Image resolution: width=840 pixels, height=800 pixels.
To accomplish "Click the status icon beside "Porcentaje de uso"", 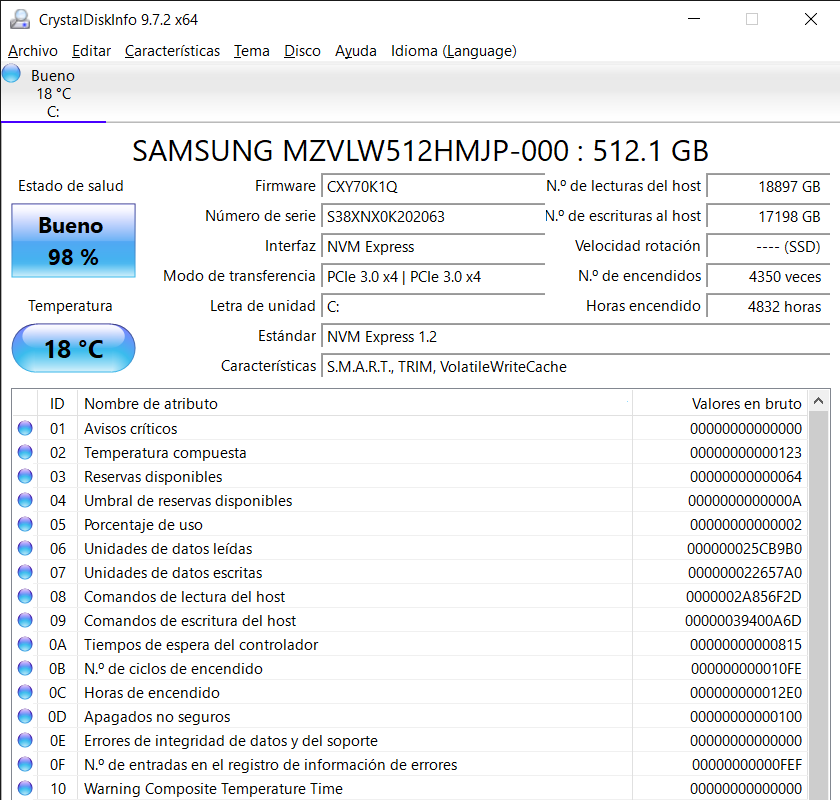I will (24, 525).
